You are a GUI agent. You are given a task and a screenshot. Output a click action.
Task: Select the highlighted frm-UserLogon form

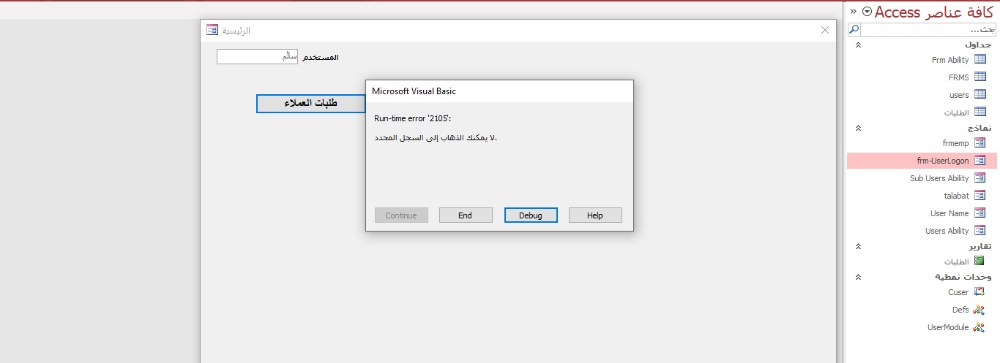922,161
